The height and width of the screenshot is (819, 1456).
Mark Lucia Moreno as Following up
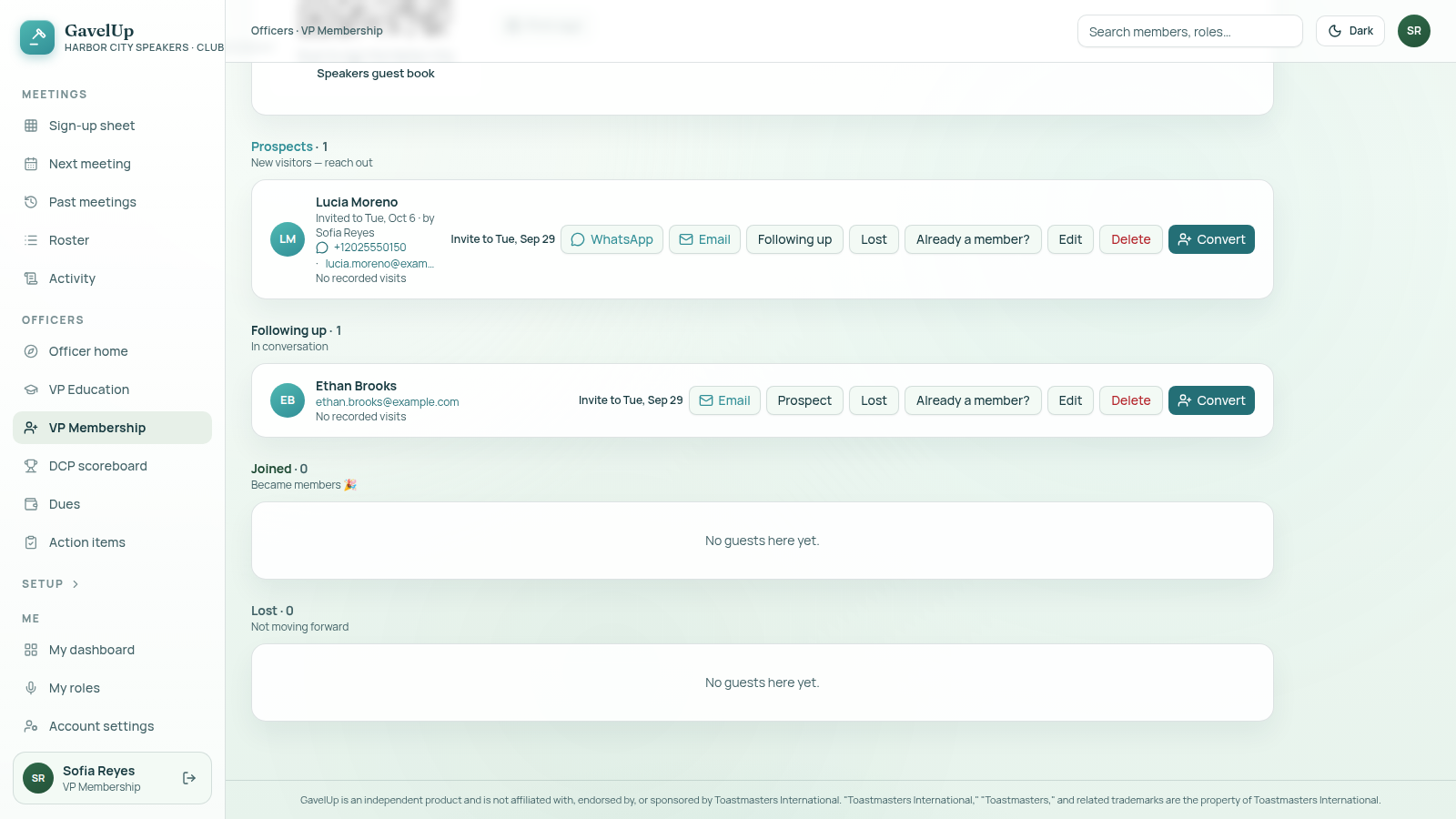794,239
